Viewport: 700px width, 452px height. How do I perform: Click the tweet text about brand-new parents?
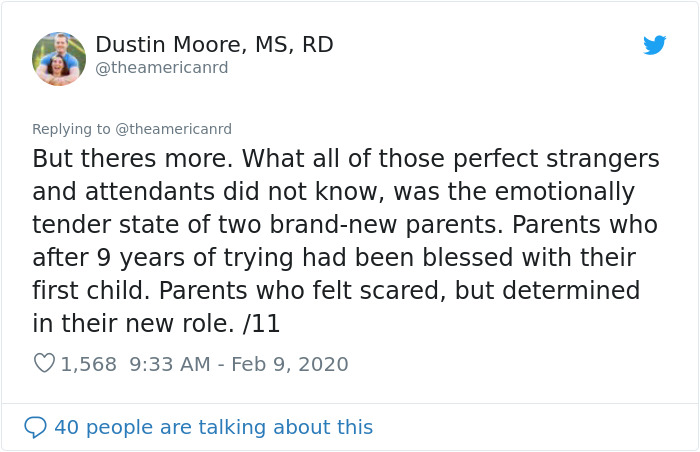[x=346, y=241]
